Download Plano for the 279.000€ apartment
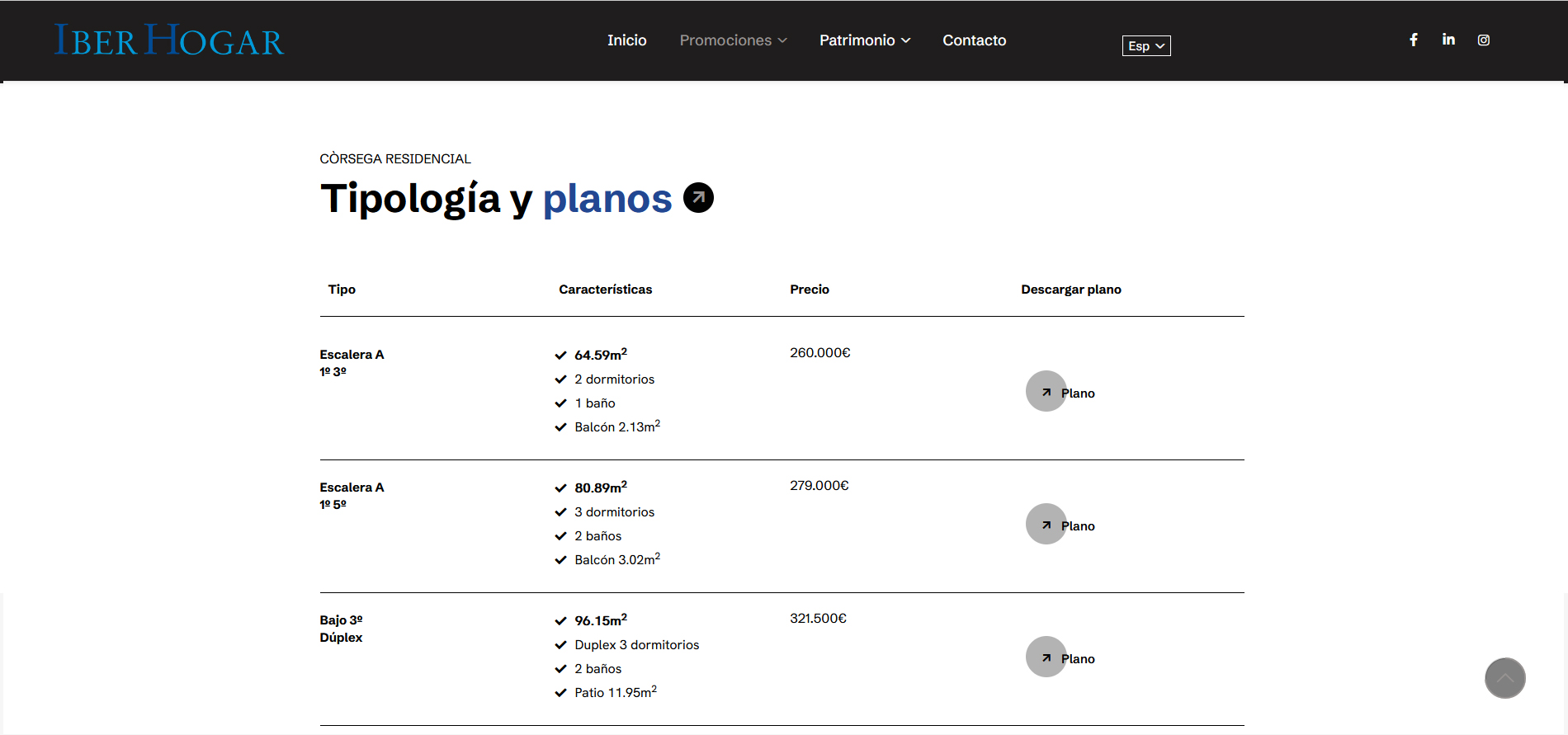Screen dimensions: 1568x735 tap(1078, 526)
